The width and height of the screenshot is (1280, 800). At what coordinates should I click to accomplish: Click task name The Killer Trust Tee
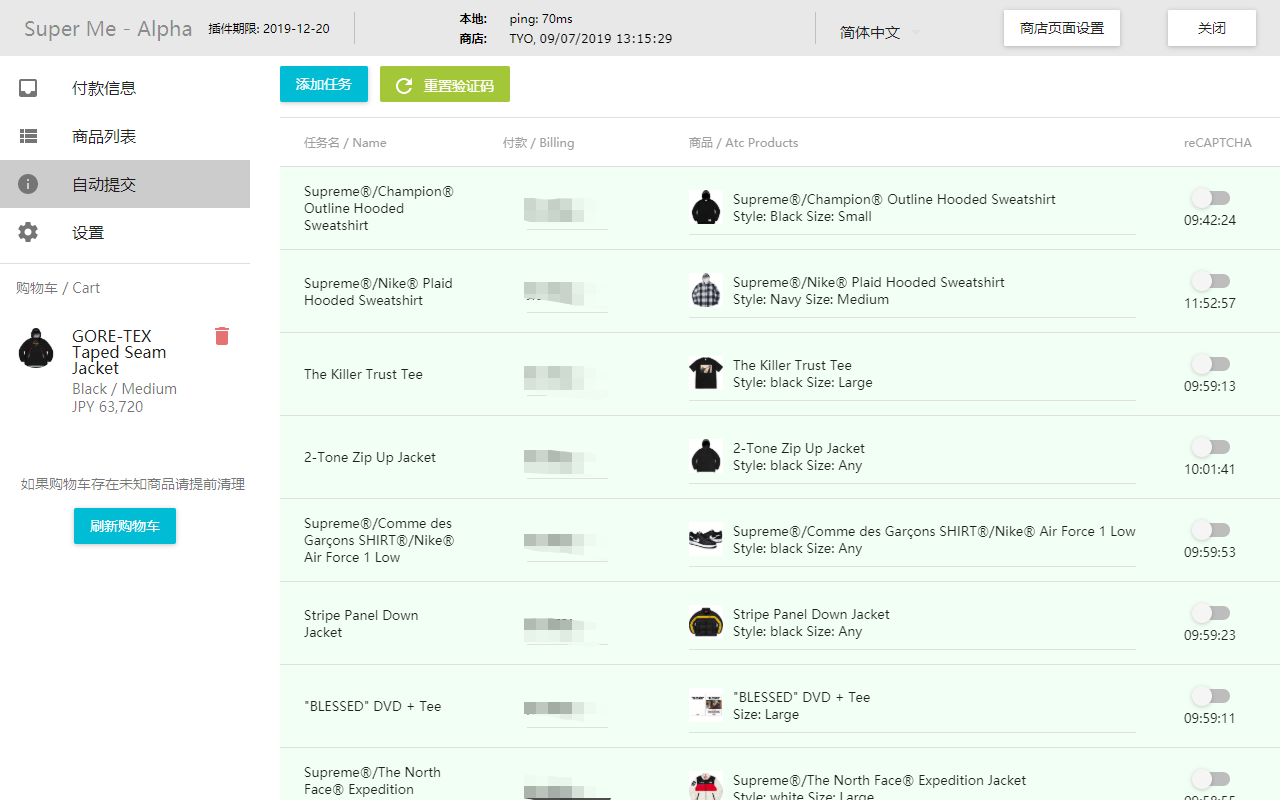(x=363, y=374)
